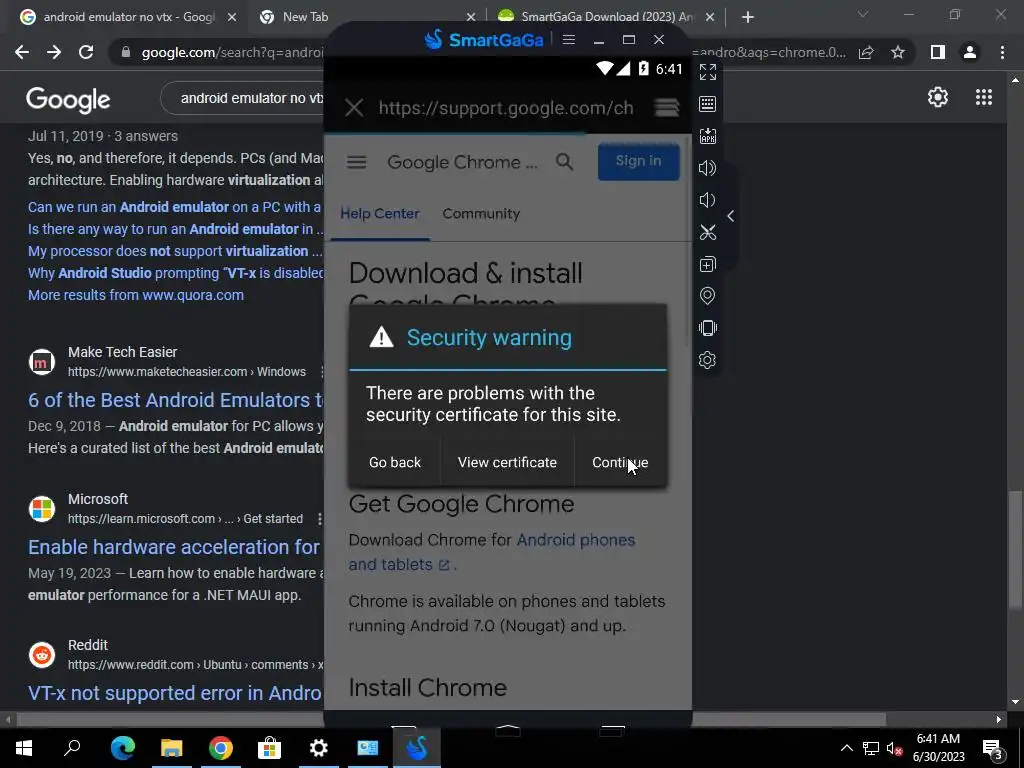
Task: Click the Chrome address bar URL
Action: 232,52
